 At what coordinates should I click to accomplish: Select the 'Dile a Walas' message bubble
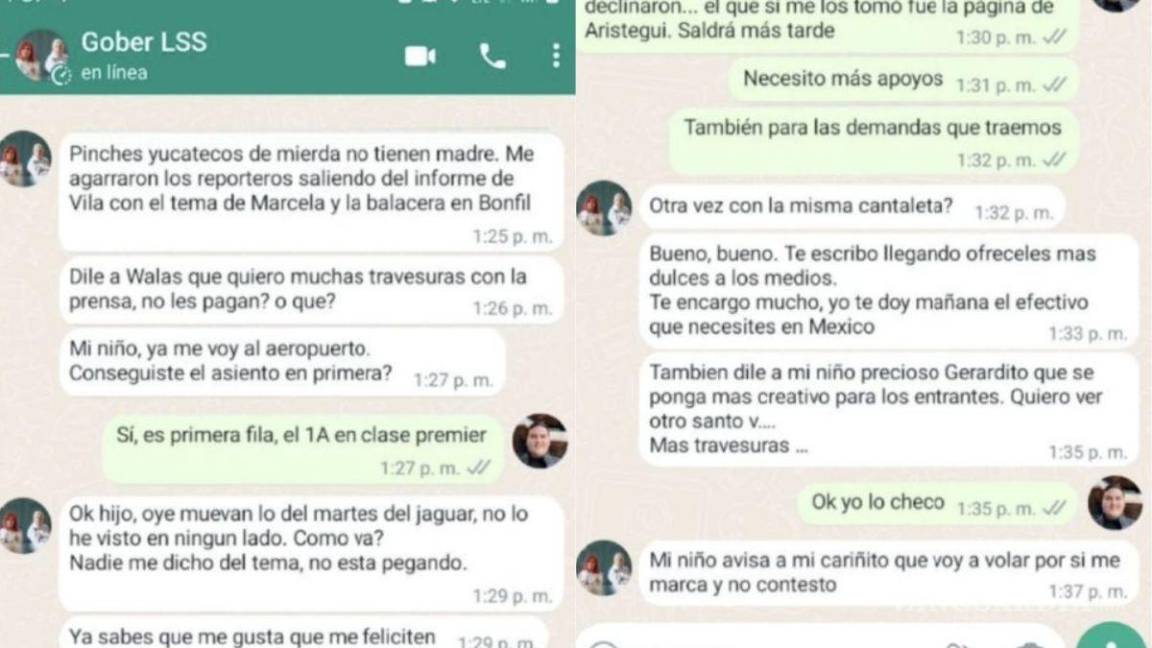click(312, 290)
